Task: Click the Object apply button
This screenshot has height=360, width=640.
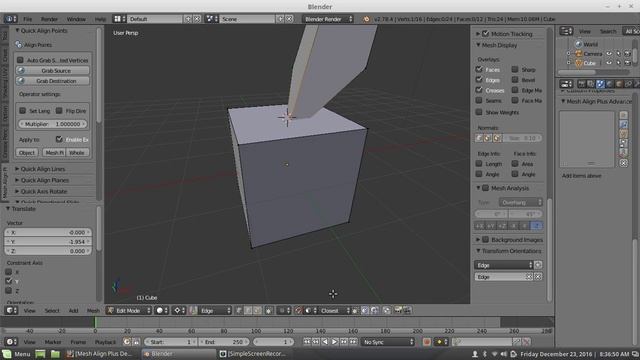Action: (x=27, y=153)
